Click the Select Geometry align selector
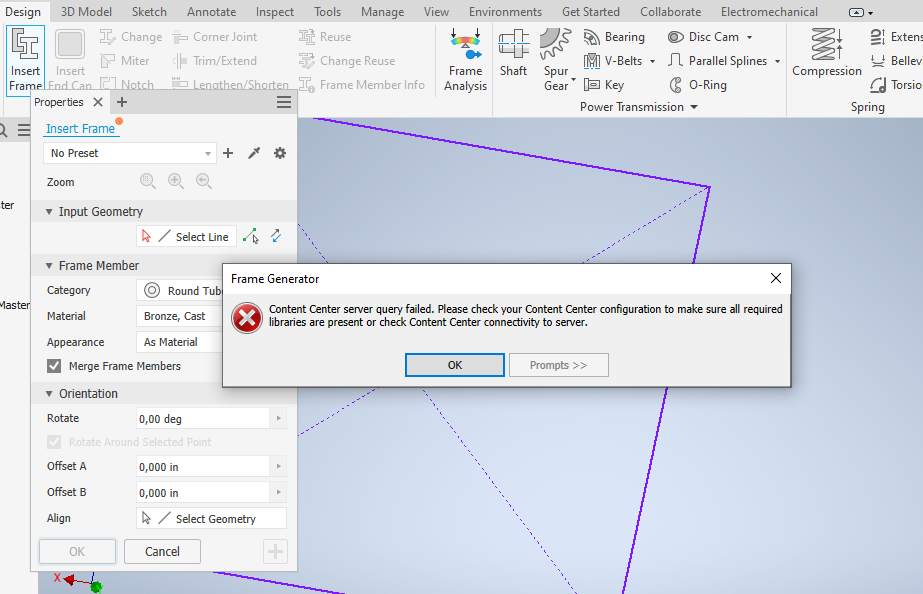Screen dimensions: 923x594 coord(211,519)
